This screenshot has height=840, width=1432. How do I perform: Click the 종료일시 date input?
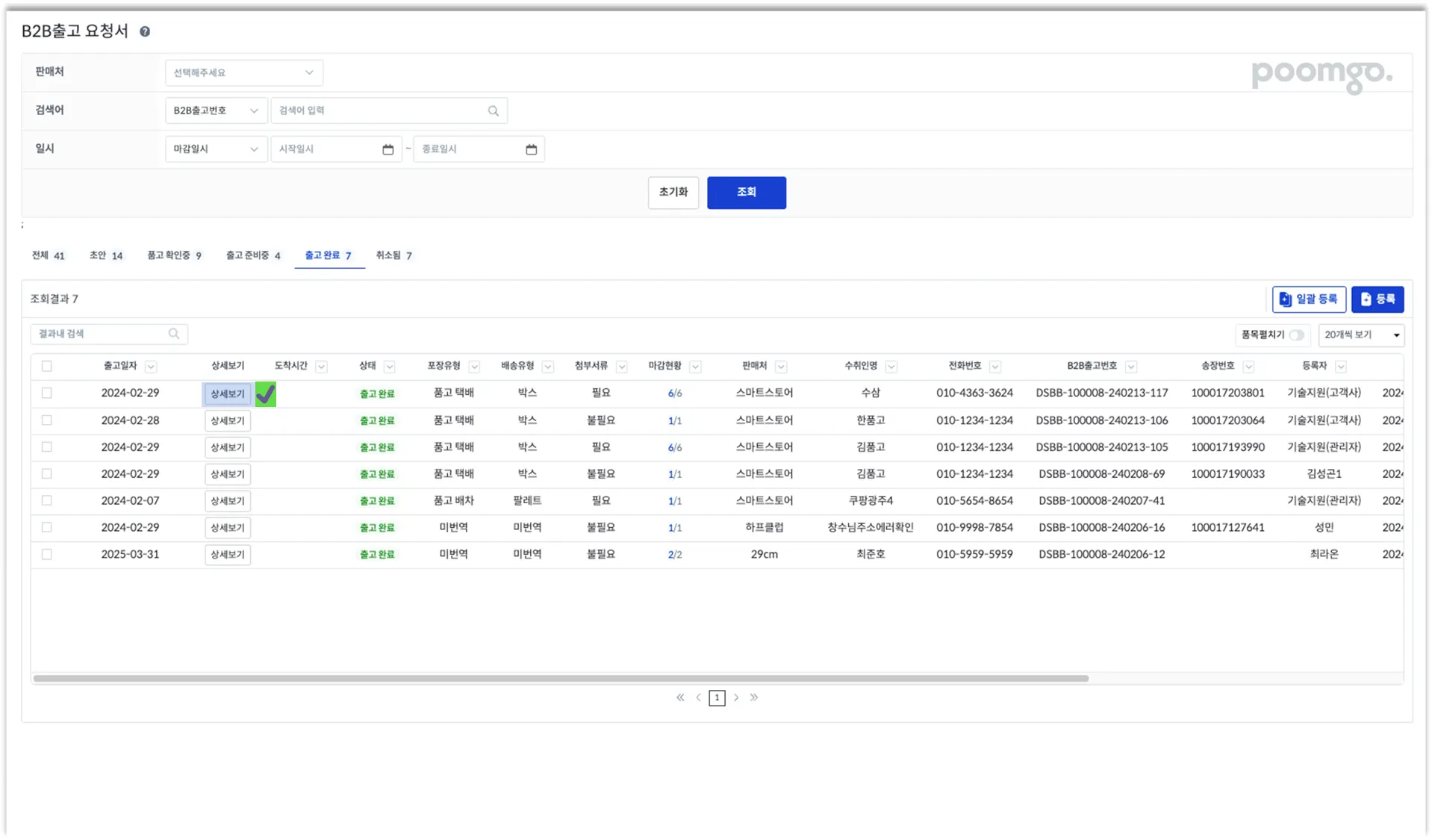479,149
